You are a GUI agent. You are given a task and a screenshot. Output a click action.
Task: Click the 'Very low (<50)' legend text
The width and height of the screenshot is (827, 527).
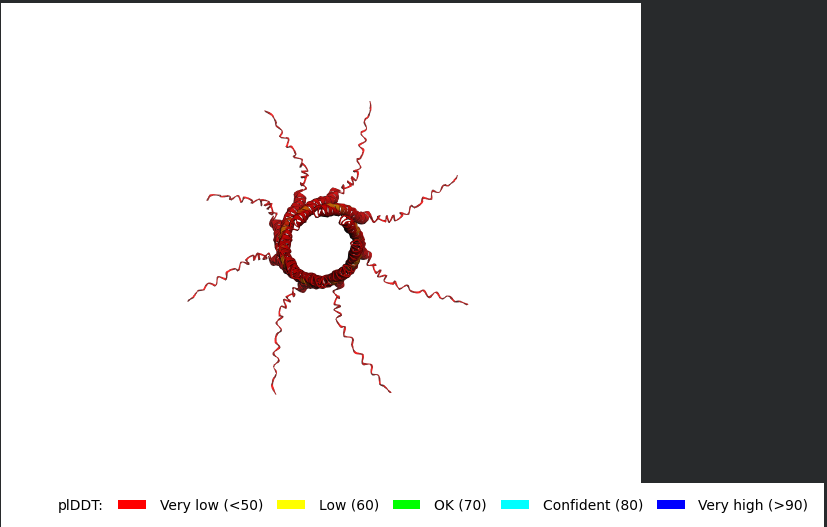click(x=211, y=505)
